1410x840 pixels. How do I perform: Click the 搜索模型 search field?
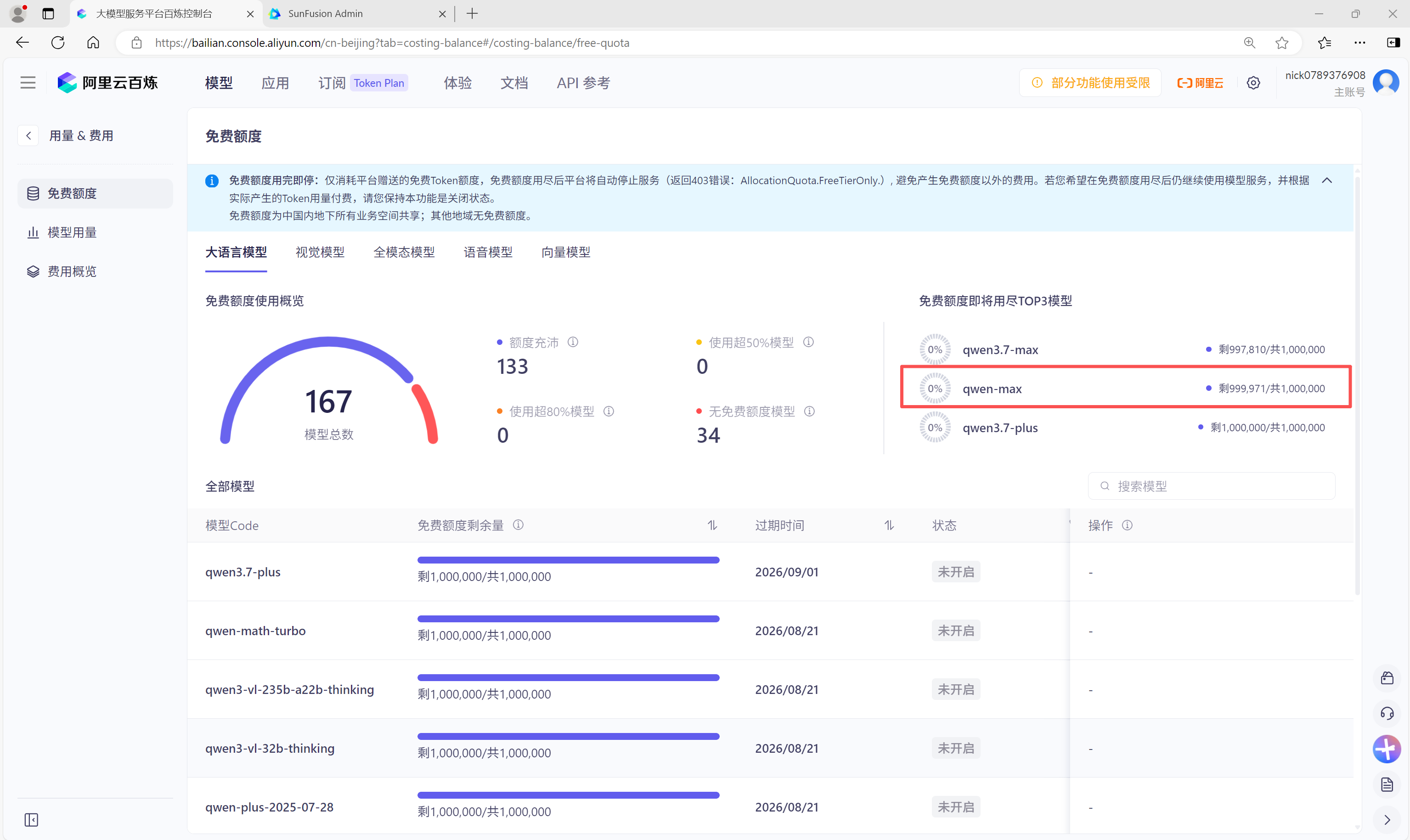(x=1211, y=485)
